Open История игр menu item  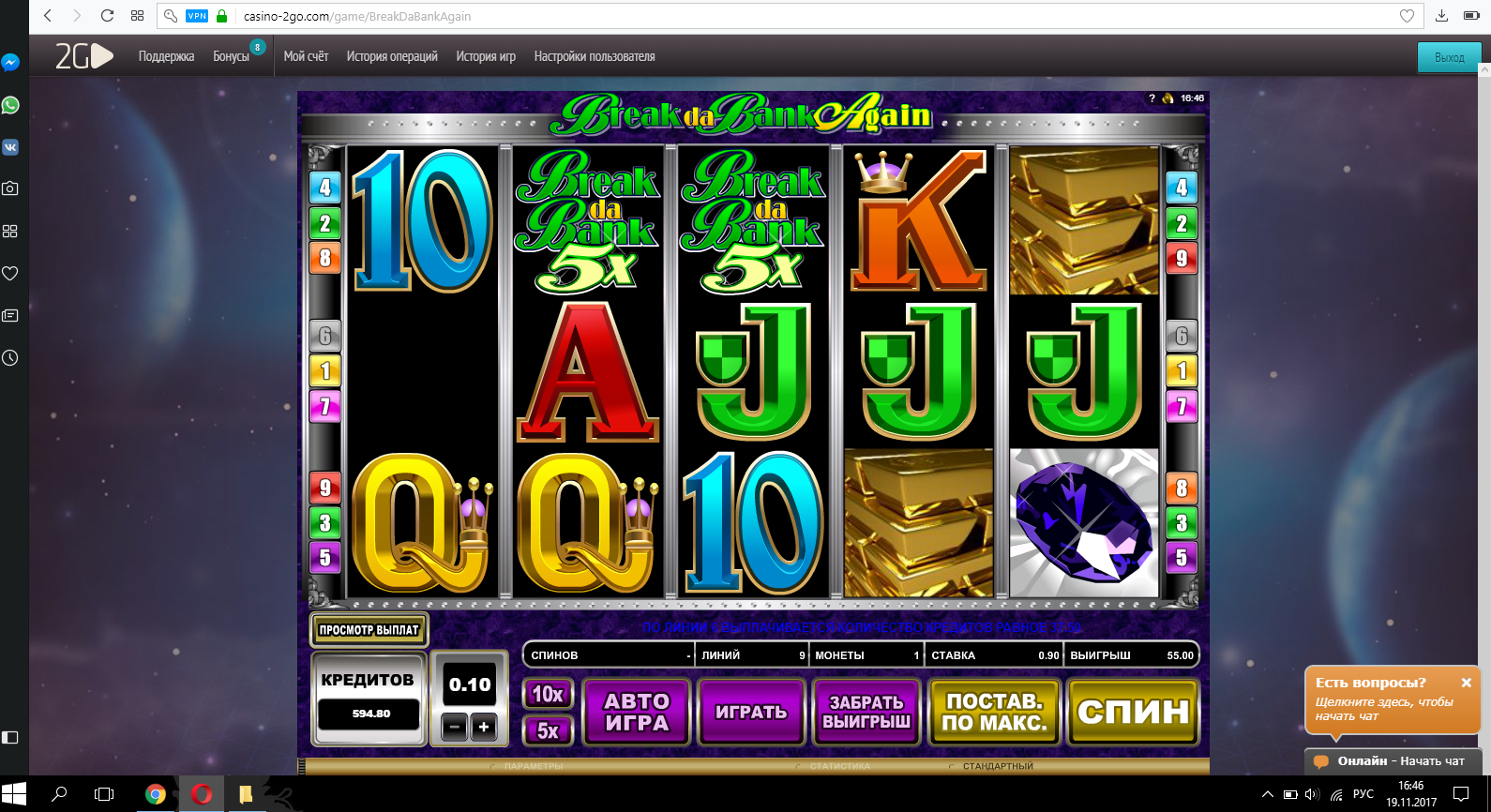pyautogui.click(x=486, y=56)
